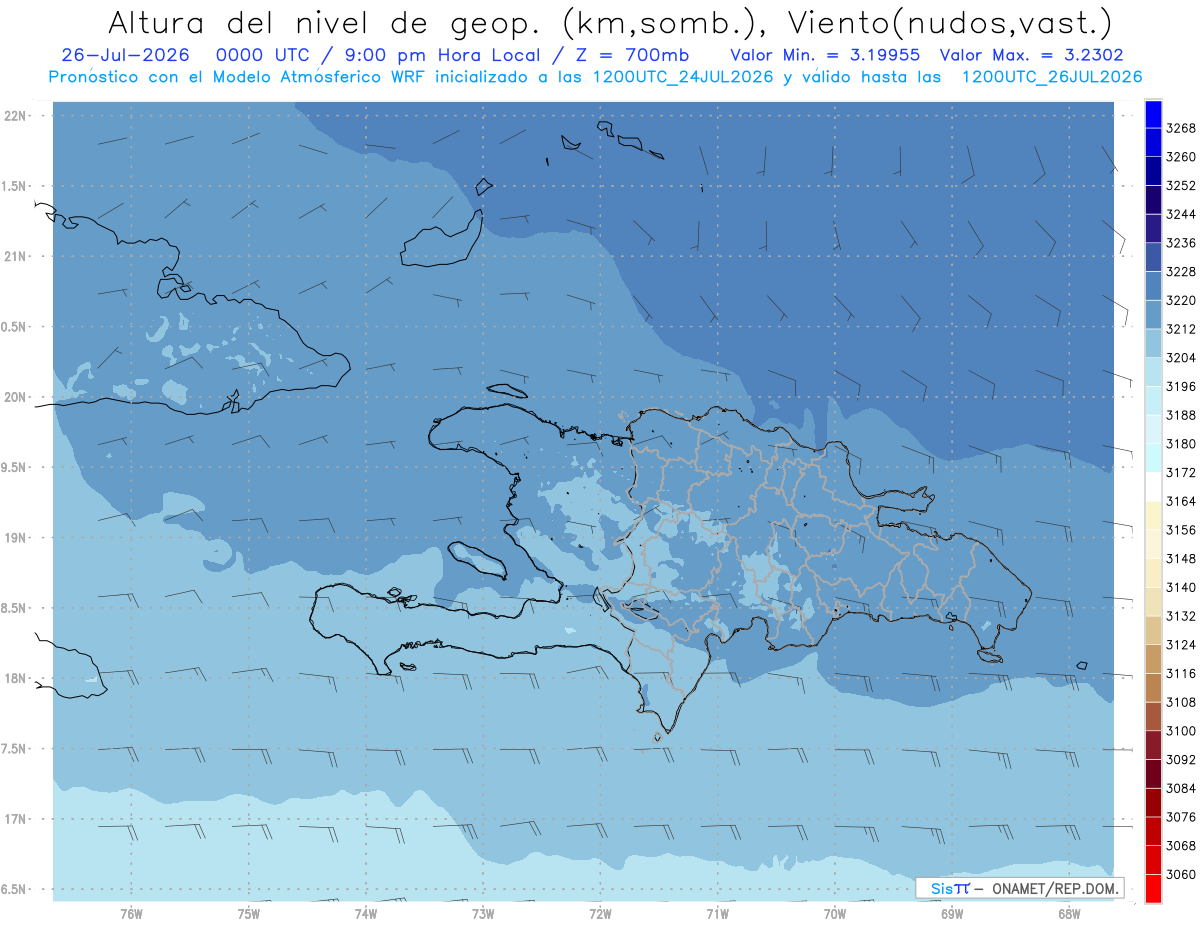This screenshot has height=927, width=1200.
Task: Click the '22N' latitude axis label
Action: click(15, 115)
